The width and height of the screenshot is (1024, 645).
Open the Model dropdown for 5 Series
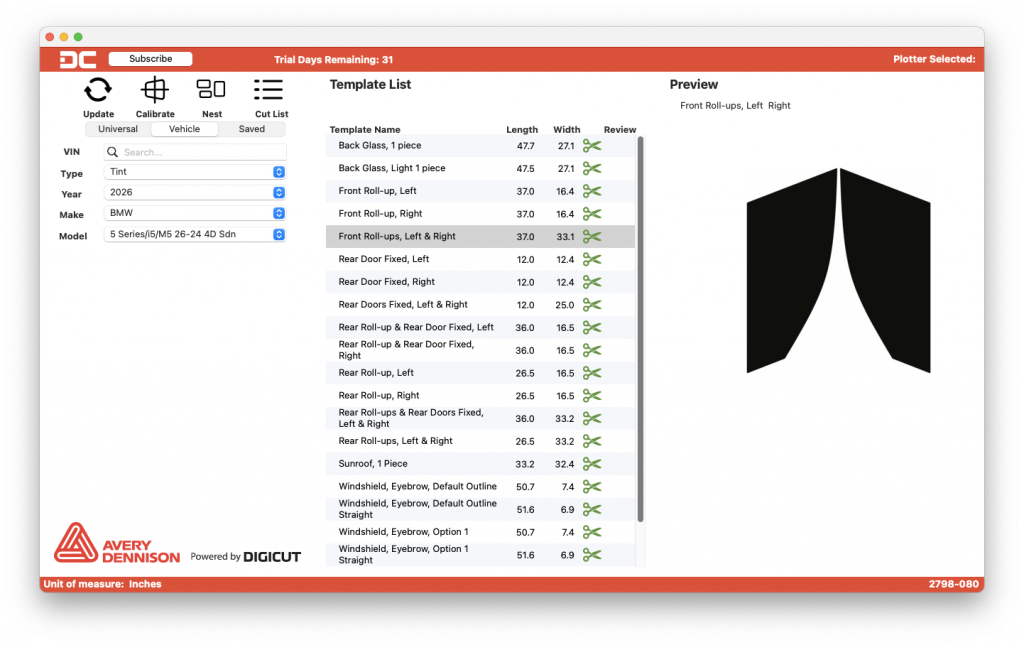click(195, 235)
